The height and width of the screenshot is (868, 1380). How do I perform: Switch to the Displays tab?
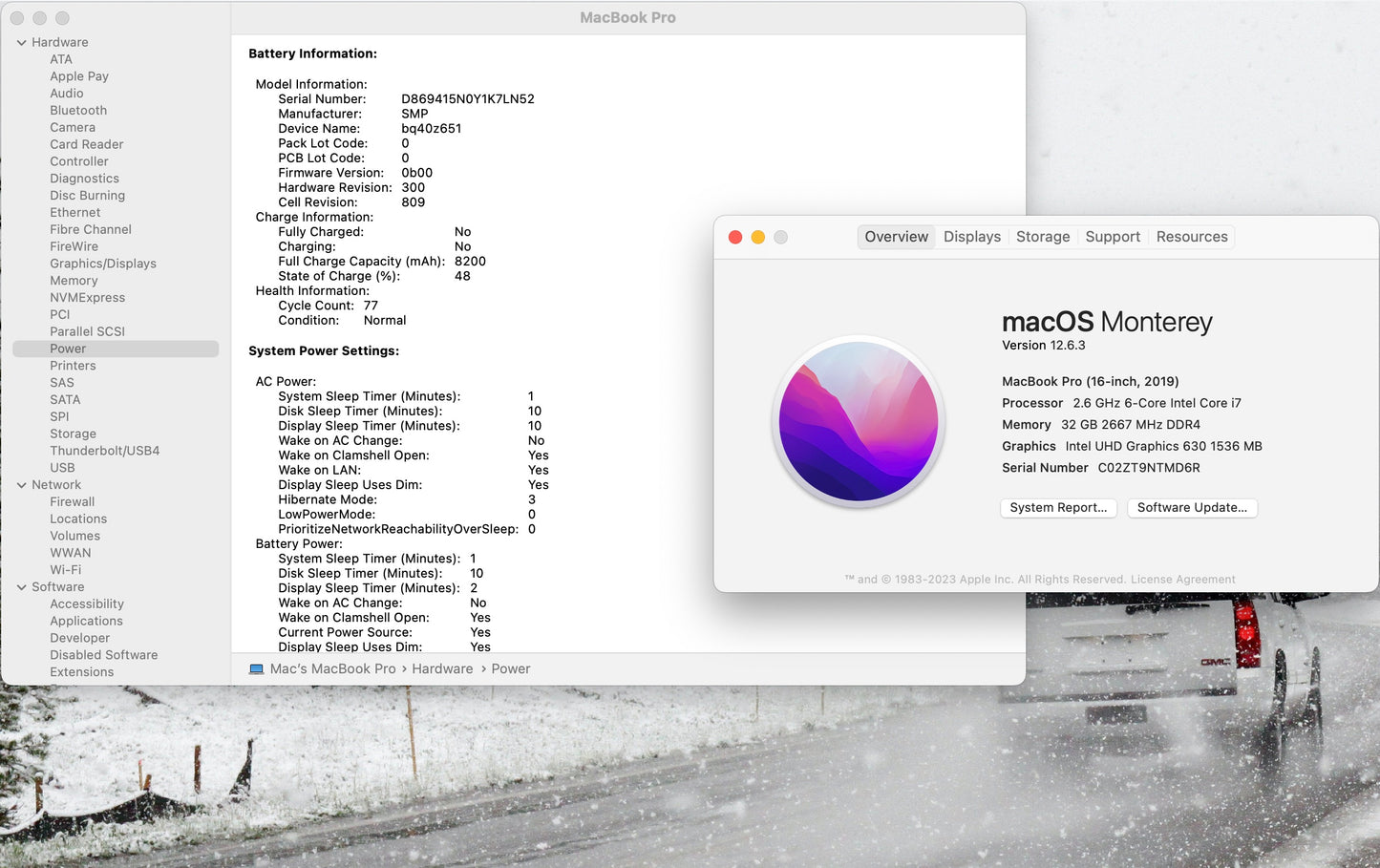point(971,237)
